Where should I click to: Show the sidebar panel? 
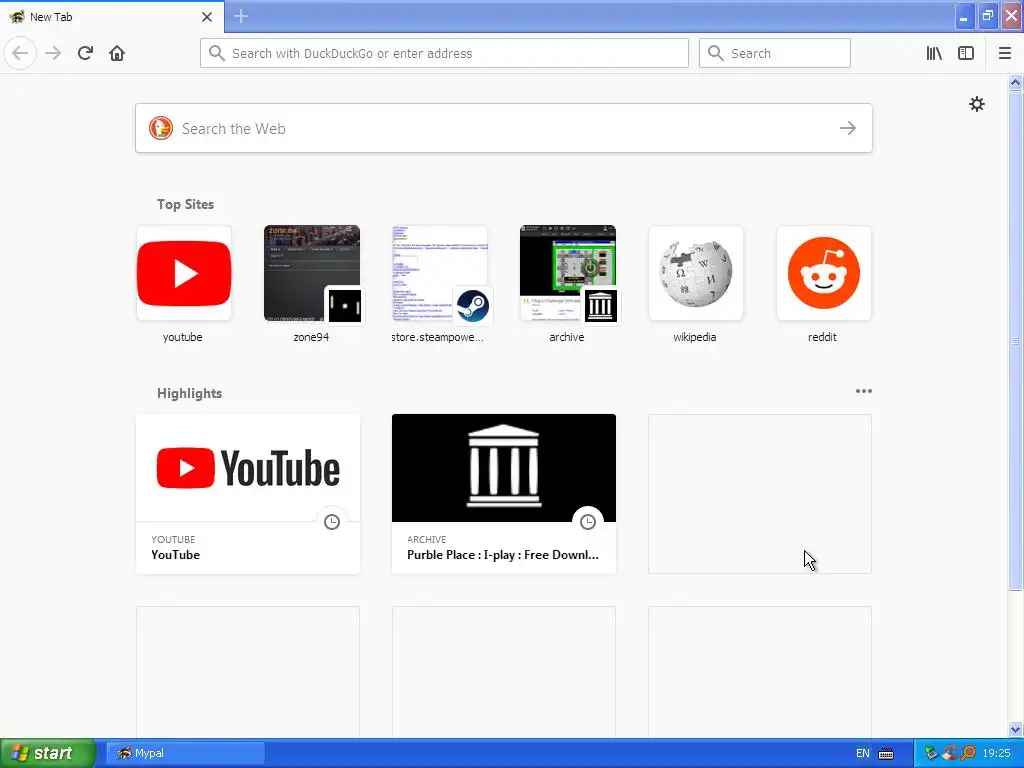(x=966, y=53)
